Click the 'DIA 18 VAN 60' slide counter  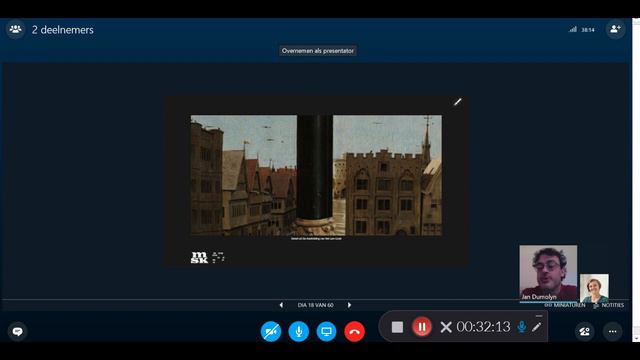316,305
